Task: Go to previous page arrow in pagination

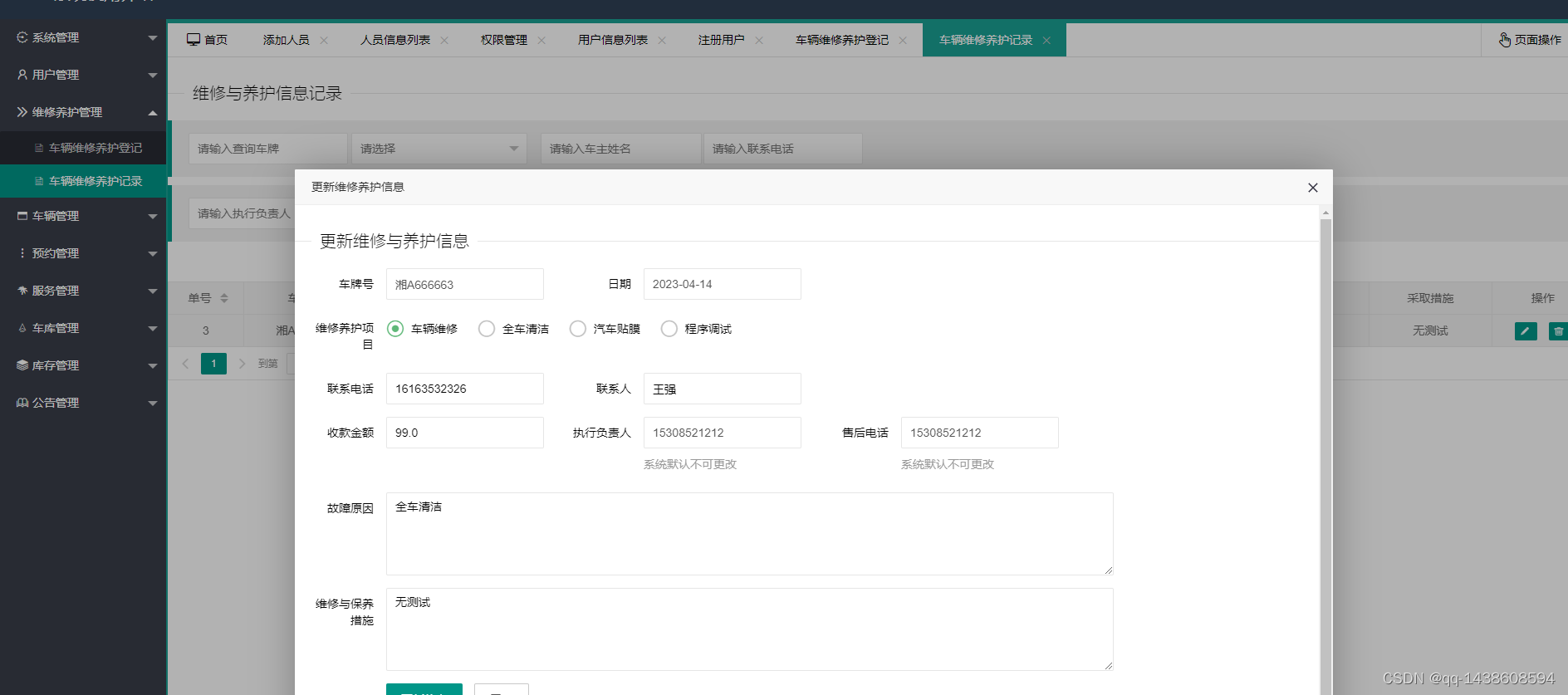Action: [185, 364]
